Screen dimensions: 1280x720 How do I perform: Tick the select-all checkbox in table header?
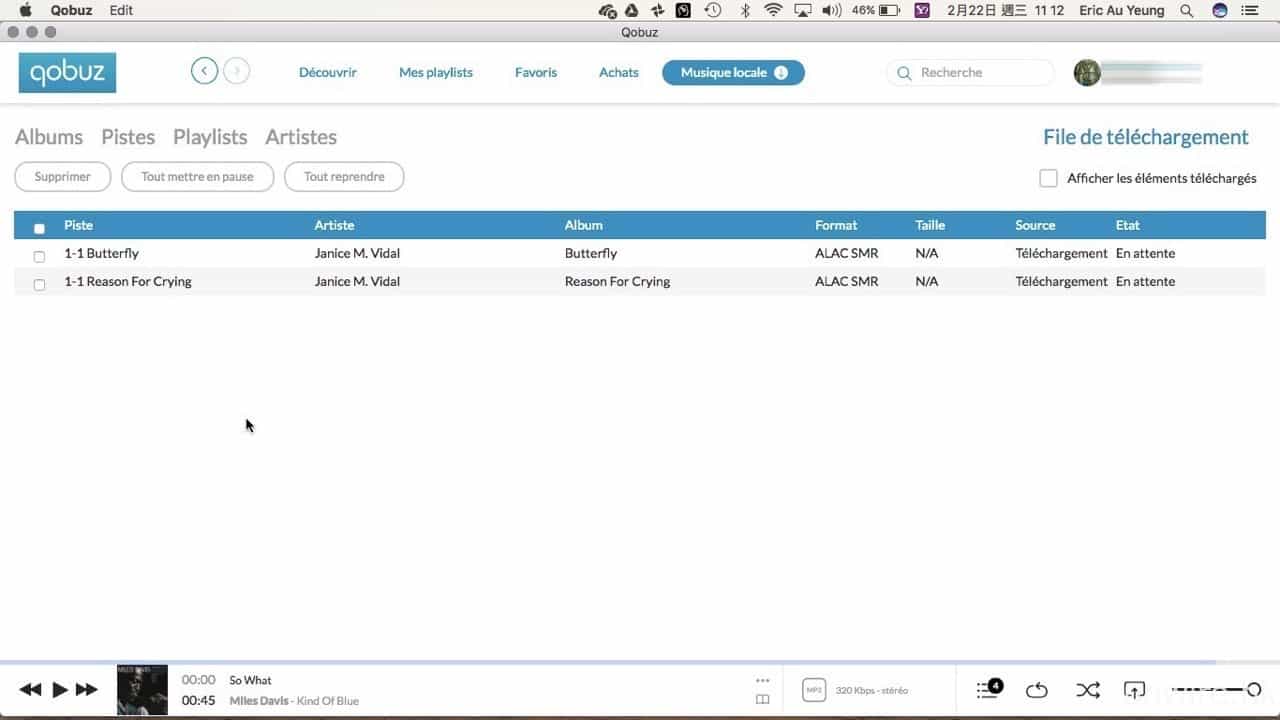tap(40, 228)
